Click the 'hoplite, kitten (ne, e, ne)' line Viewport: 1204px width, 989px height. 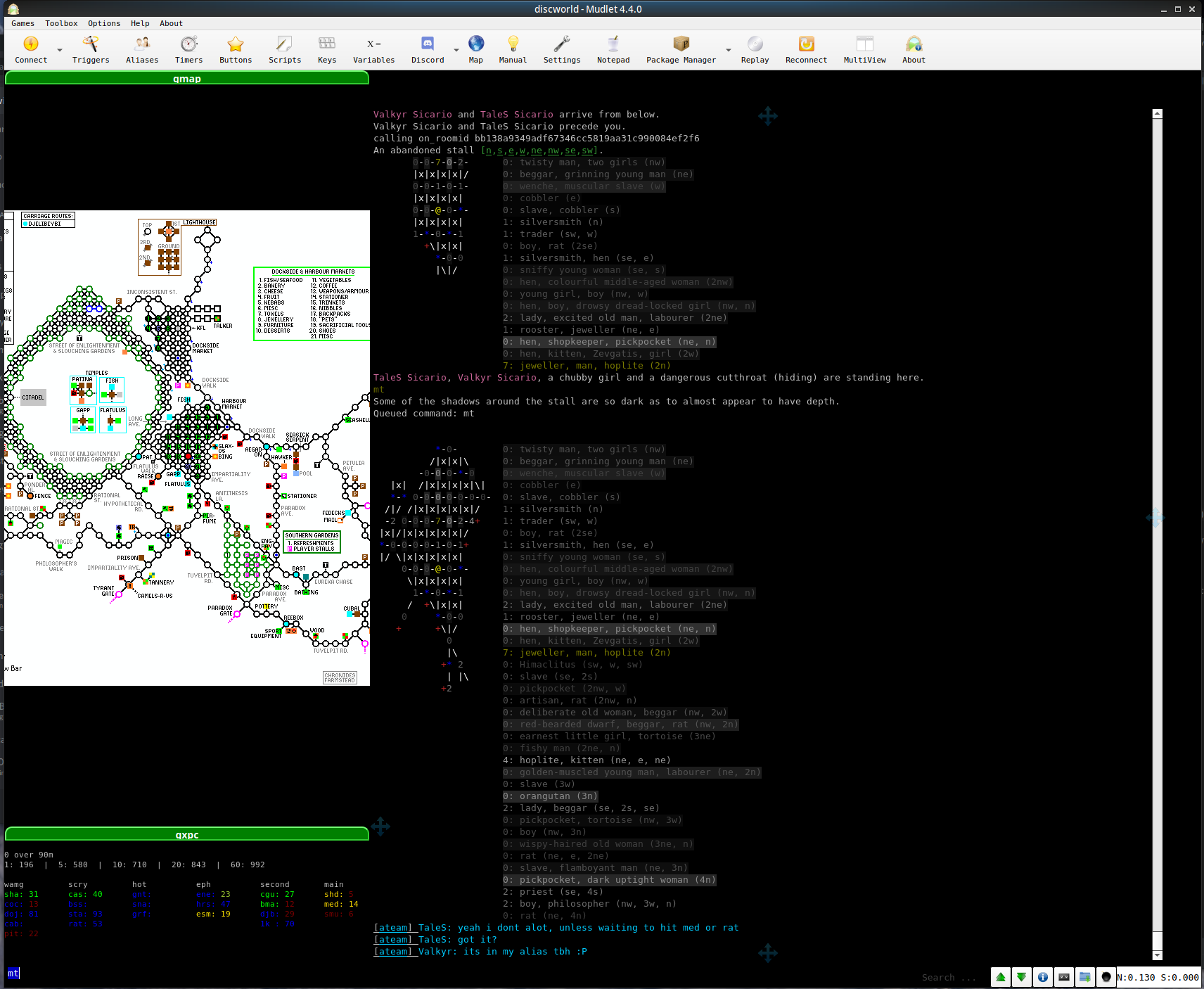tap(587, 760)
